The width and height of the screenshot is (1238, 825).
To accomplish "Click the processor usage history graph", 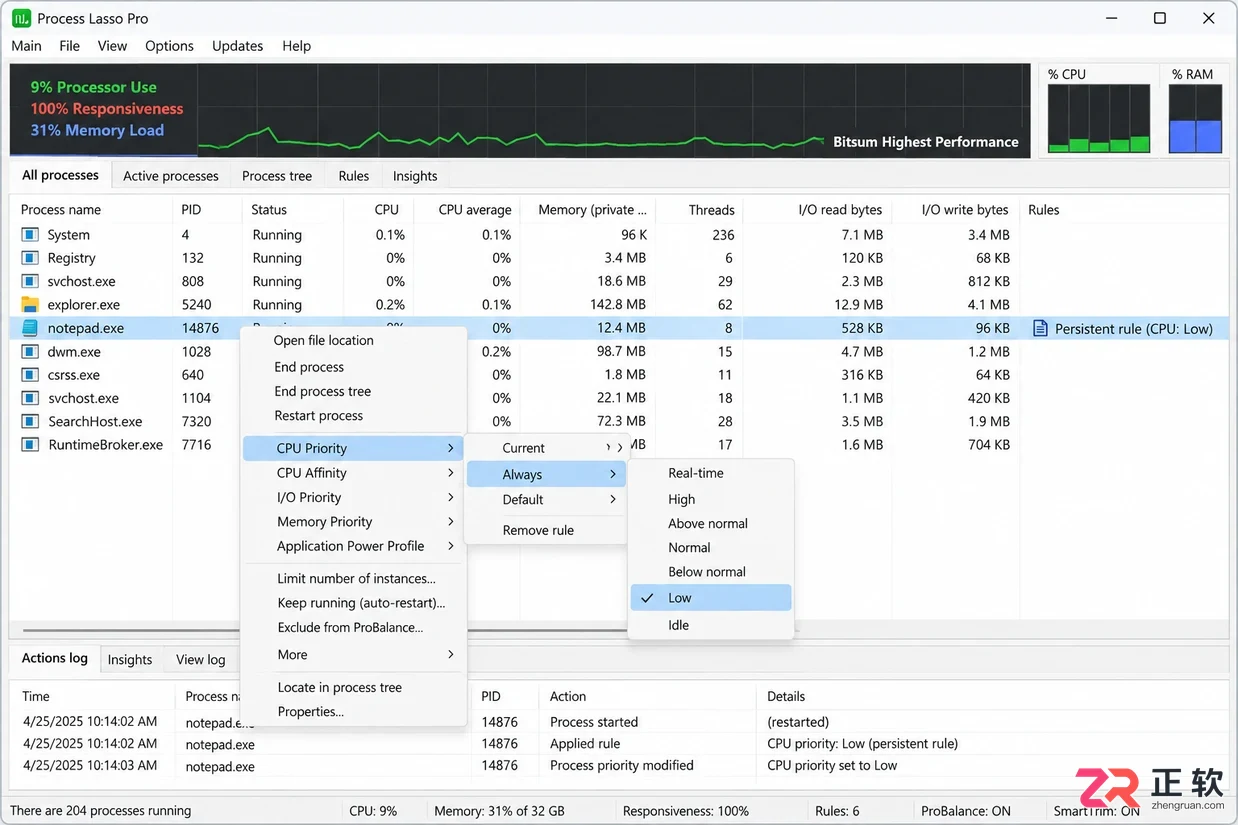I will (613, 111).
